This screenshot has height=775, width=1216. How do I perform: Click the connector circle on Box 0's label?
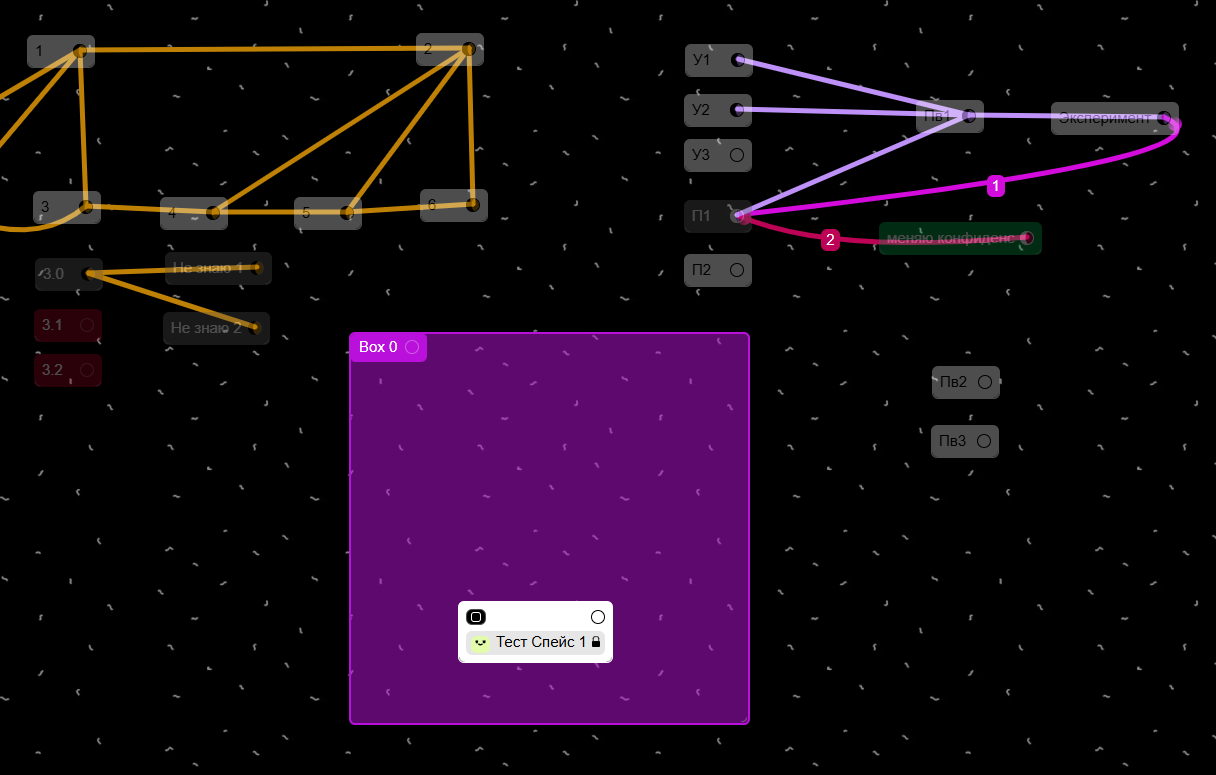[x=412, y=347]
